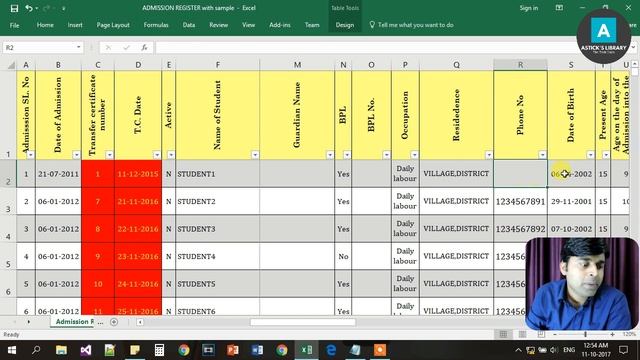640x360 pixels.
Task: Open PowerPoint from the taskbar
Action: pyautogui.click(x=233, y=350)
